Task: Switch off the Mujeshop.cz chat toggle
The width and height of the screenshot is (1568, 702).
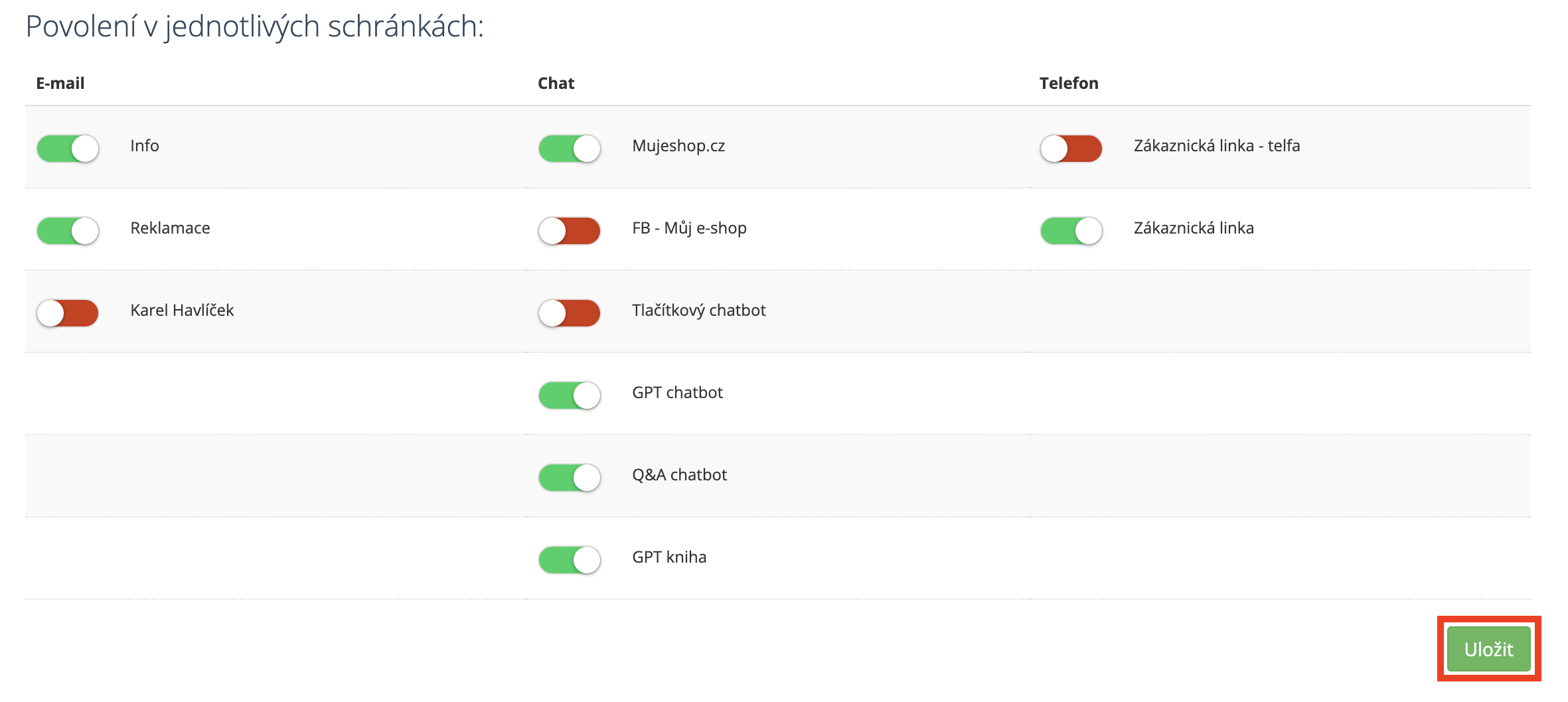Action: coord(570,148)
